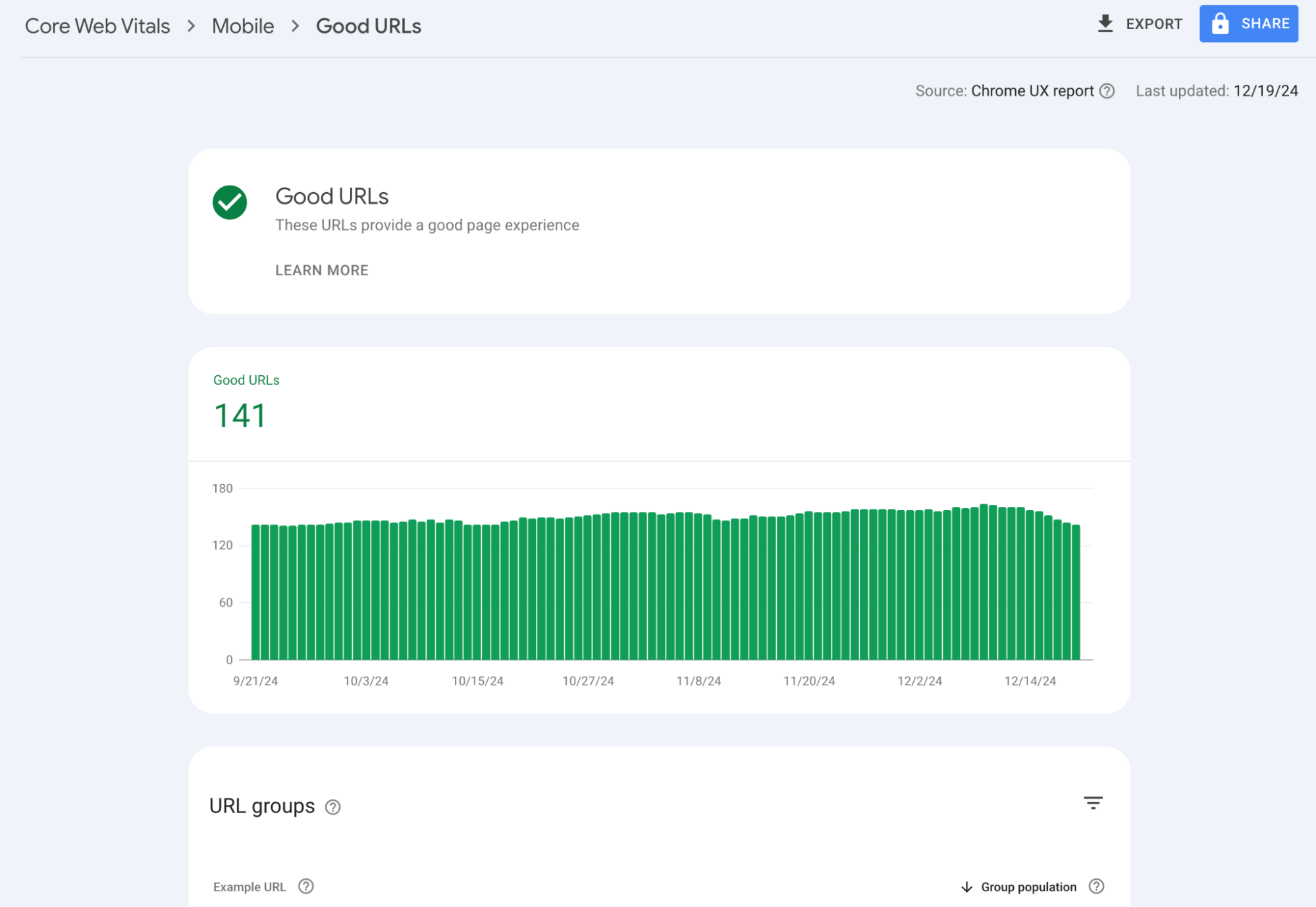Expand the Group population column sorter
Image resolution: width=1316 pixels, height=907 pixels.
coord(1028,887)
